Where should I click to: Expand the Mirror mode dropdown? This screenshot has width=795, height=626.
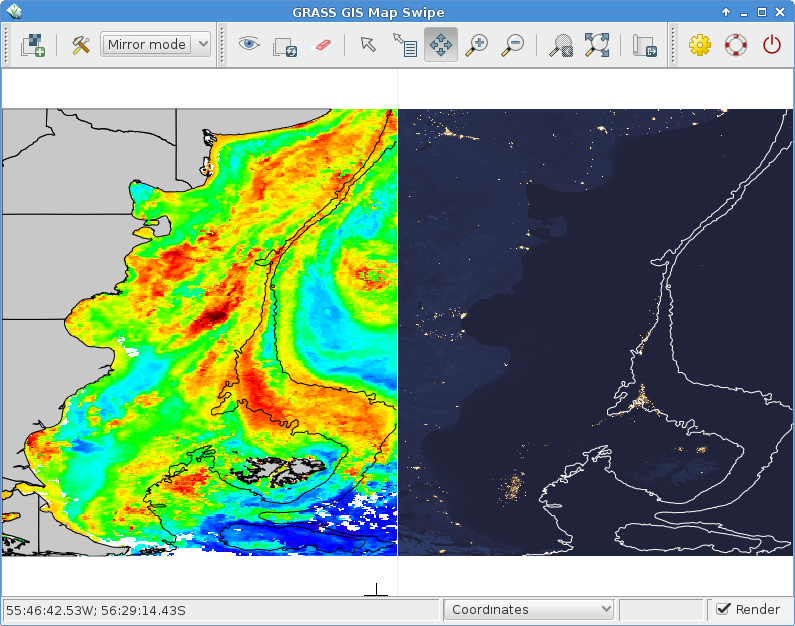pos(156,45)
